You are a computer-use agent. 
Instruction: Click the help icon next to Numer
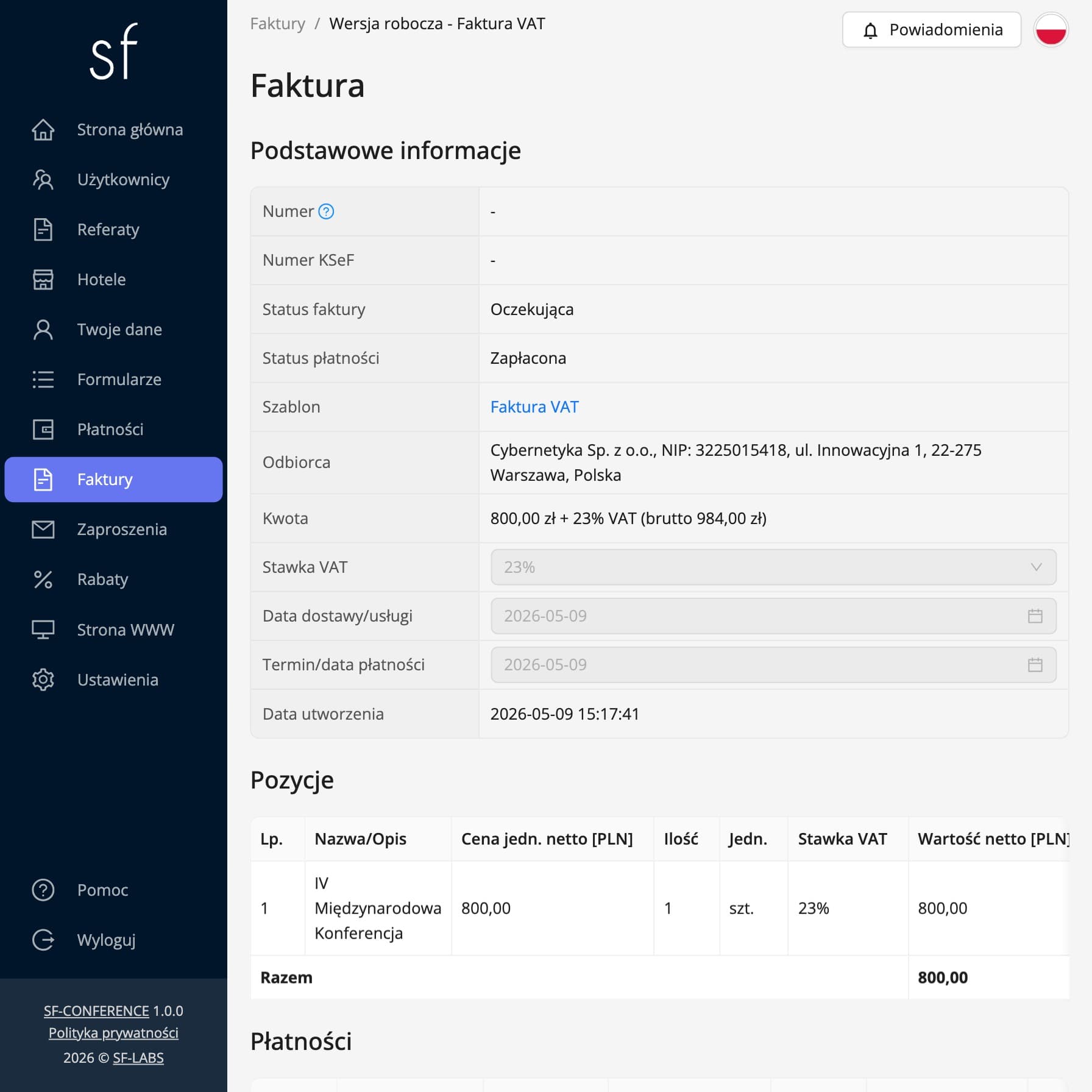coord(327,211)
